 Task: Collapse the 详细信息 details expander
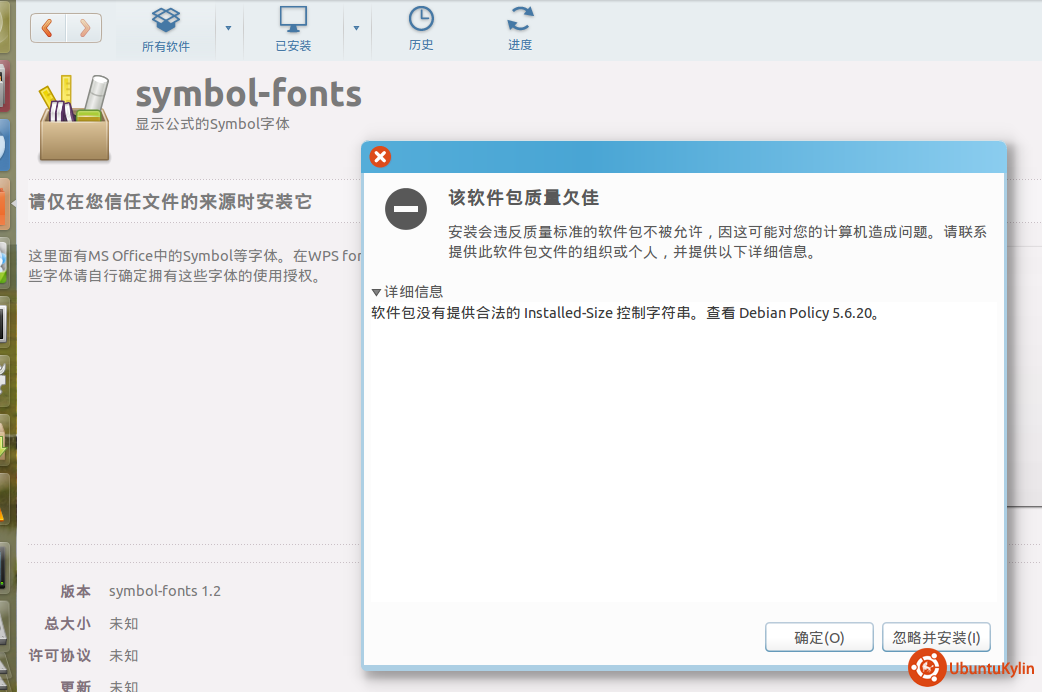[376, 292]
